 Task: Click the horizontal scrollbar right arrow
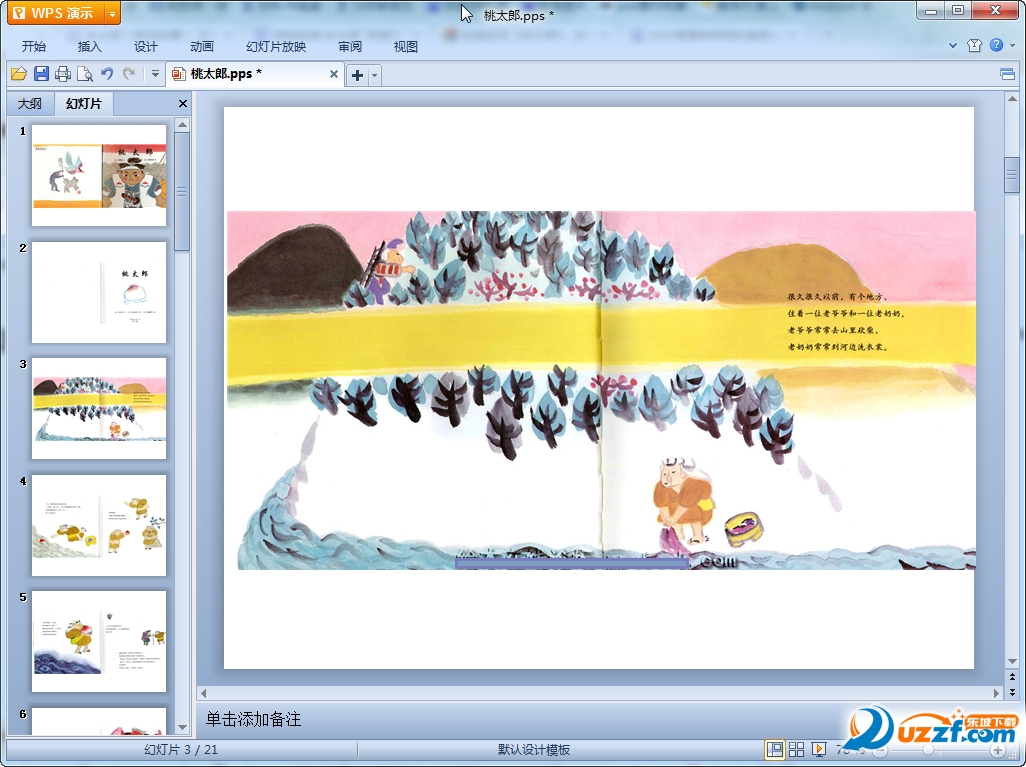pyautogui.click(x=997, y=692)
